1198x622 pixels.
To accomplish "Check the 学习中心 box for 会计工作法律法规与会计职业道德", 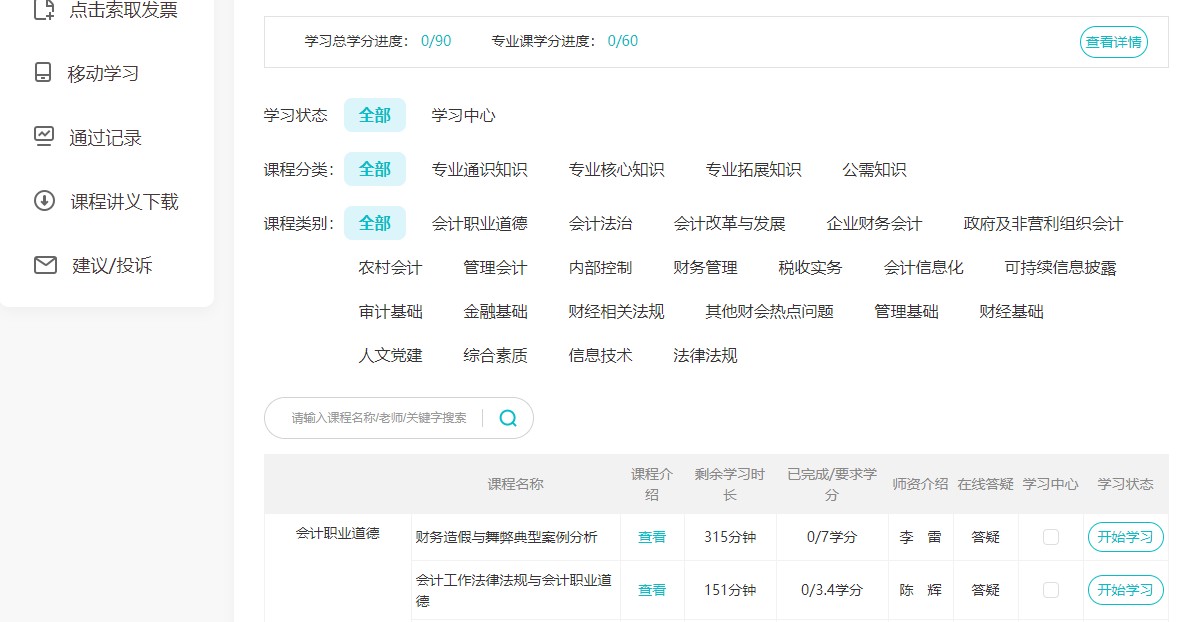I will 1050,590.
